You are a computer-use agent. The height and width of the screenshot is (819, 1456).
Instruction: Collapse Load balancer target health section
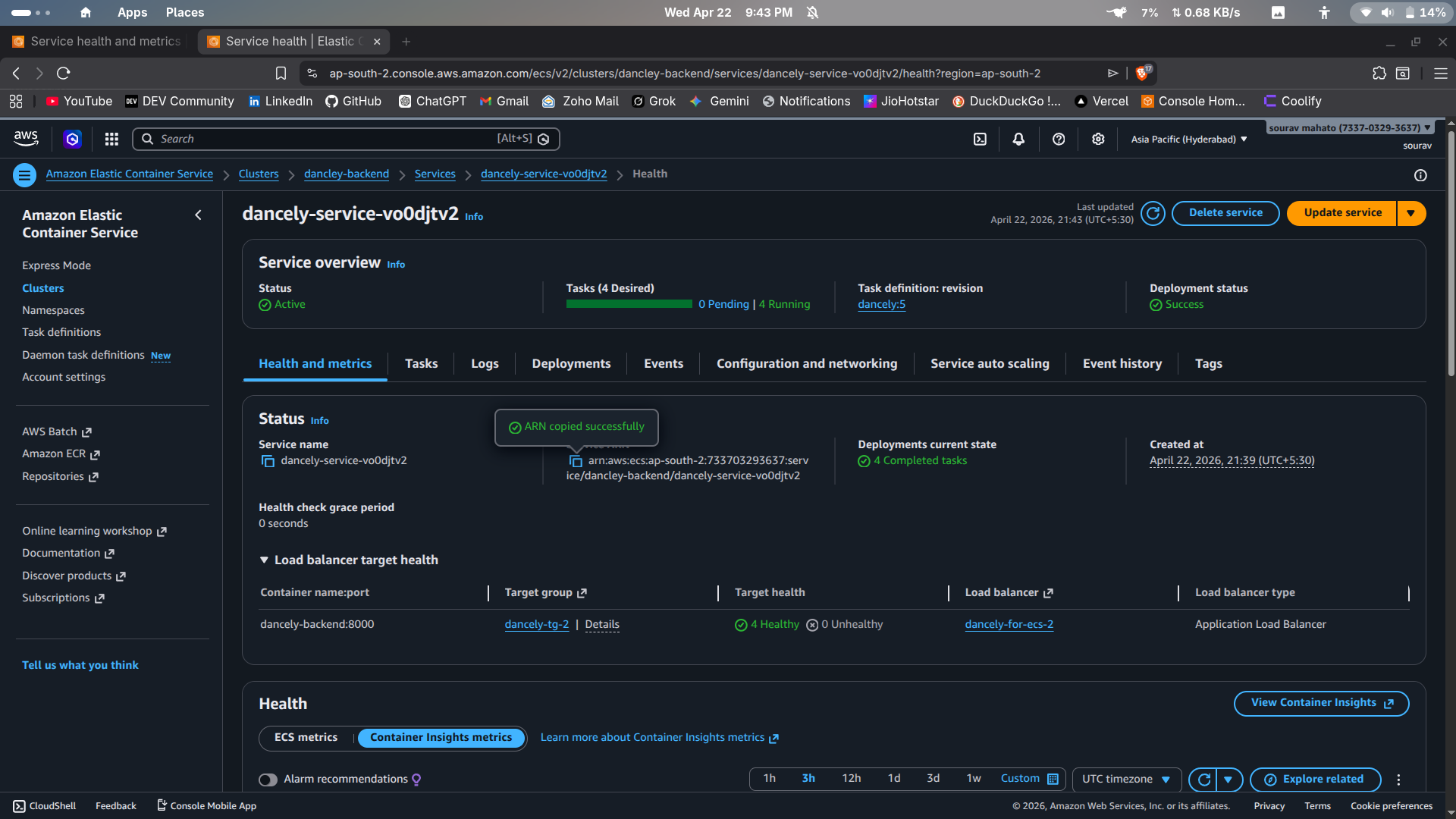click(264, 560)
